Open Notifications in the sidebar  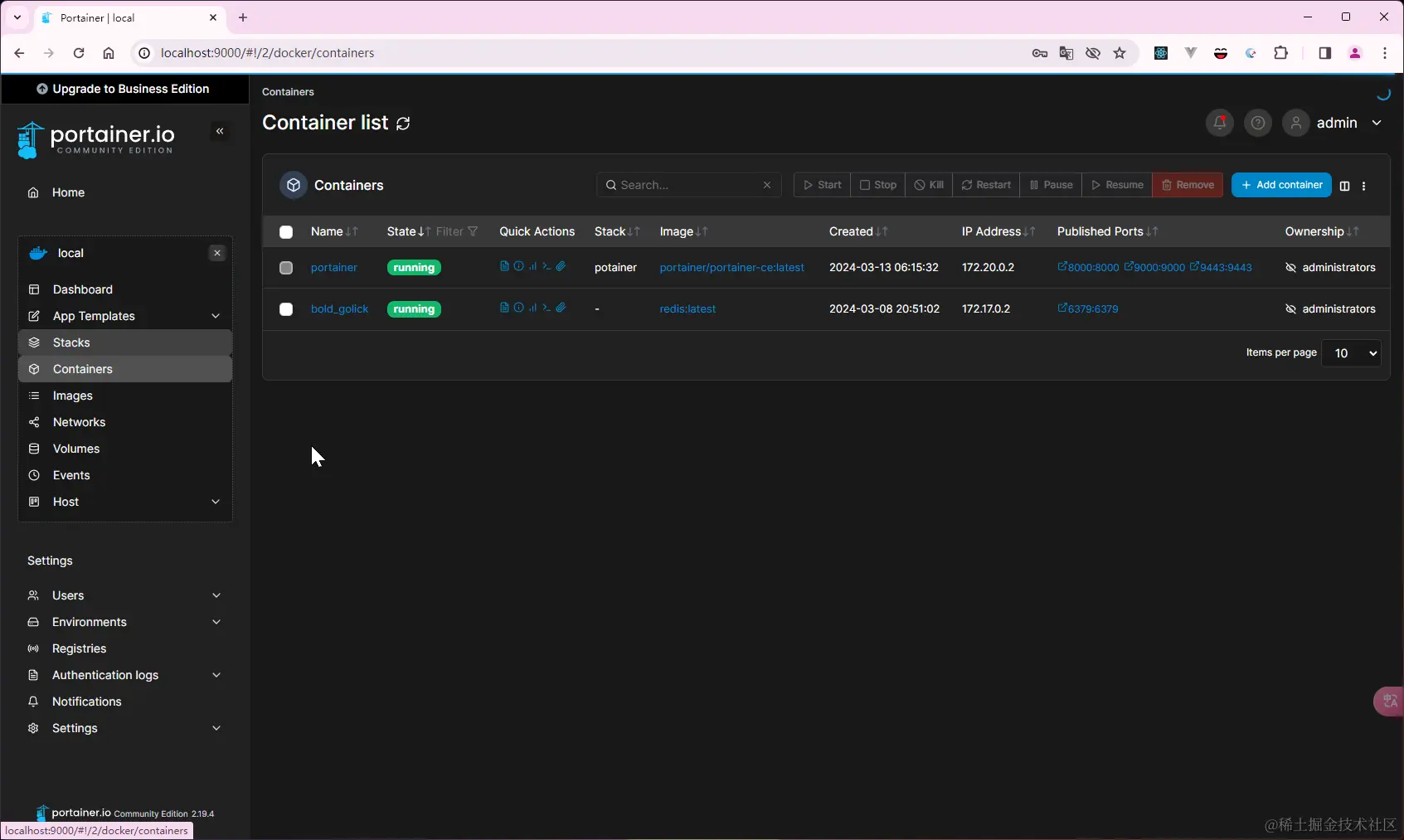(x=125, y=702)
